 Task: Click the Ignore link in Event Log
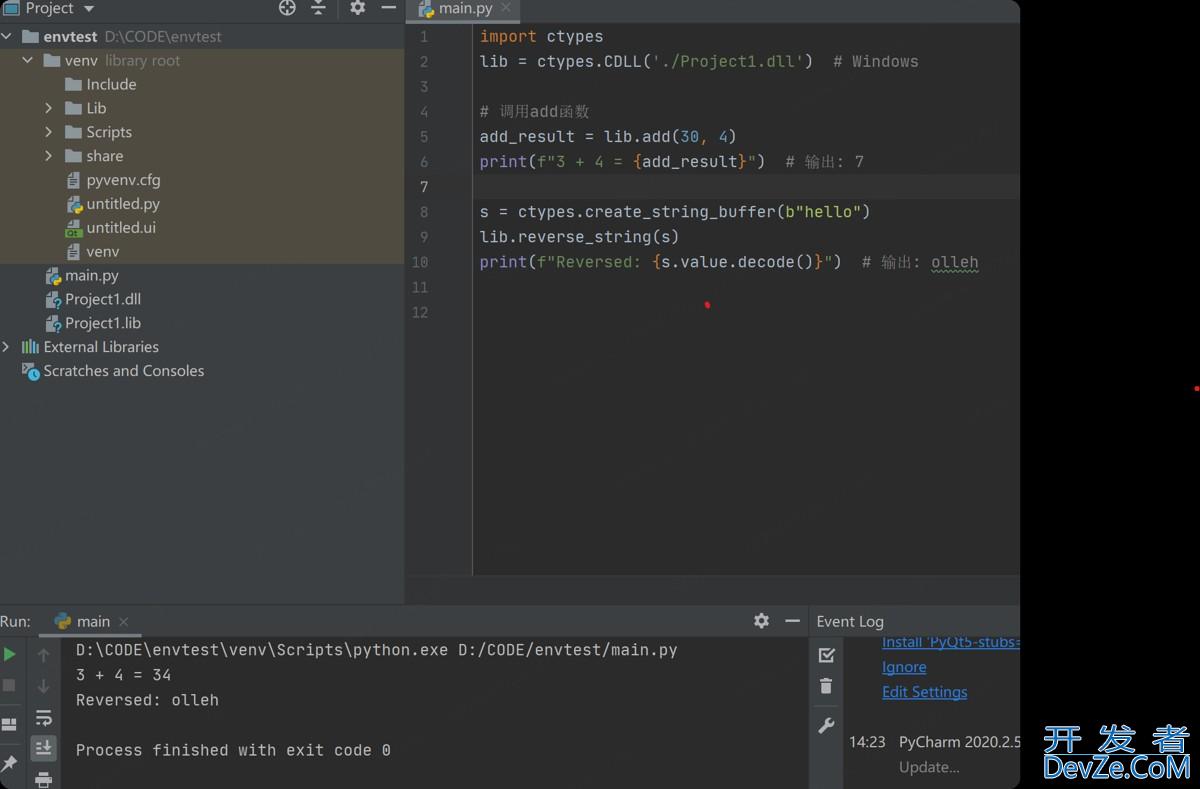(904, 667)
